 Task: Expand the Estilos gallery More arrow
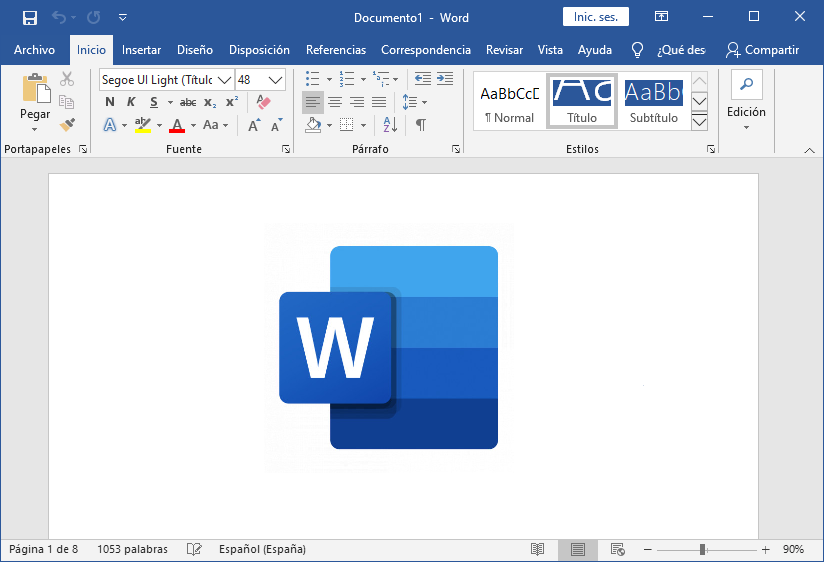point(699,122)
